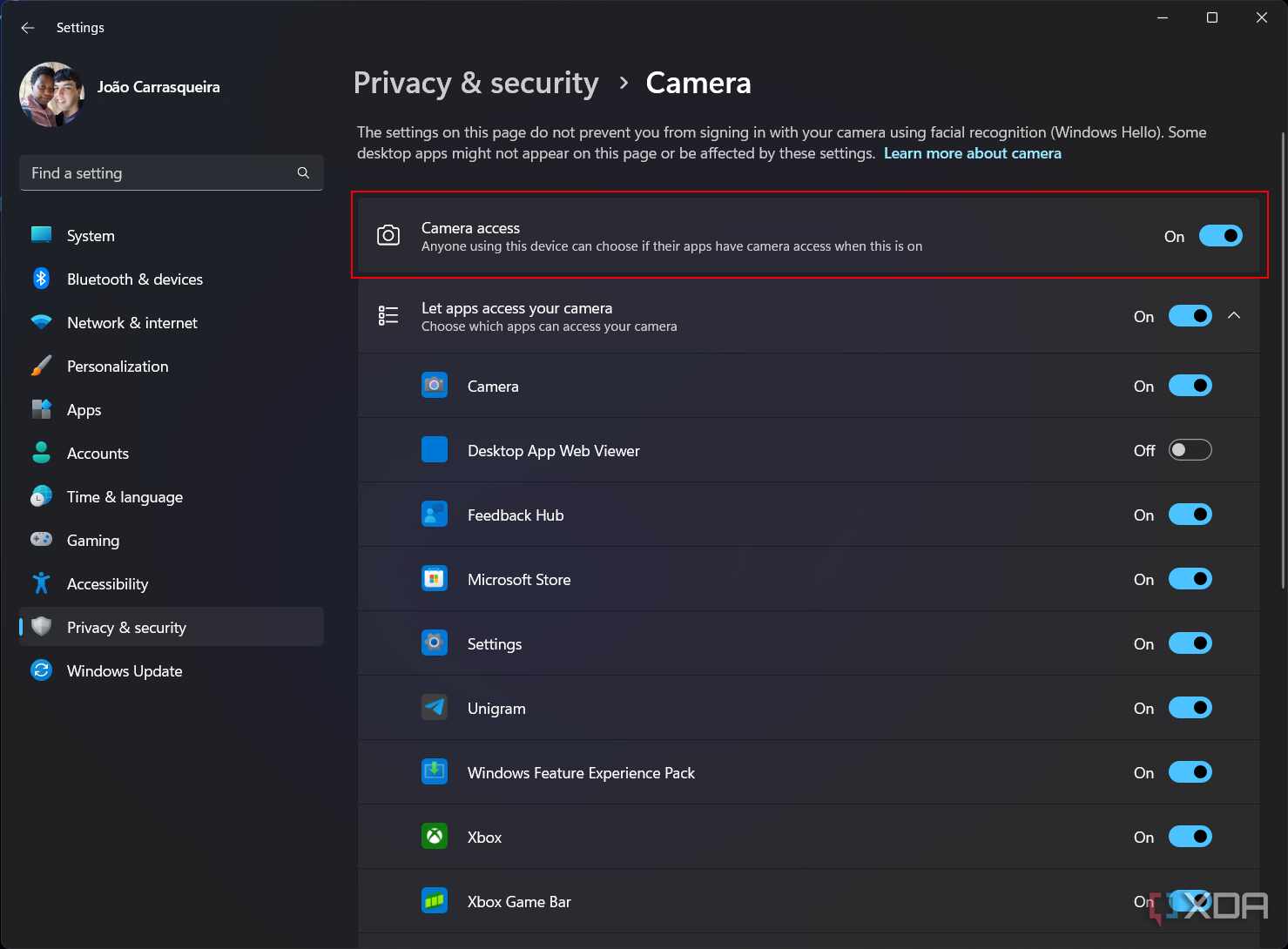The width and height of the screenshot is (1288, 949).
Task: Click the System monitor icon
Action: (41, 235)
